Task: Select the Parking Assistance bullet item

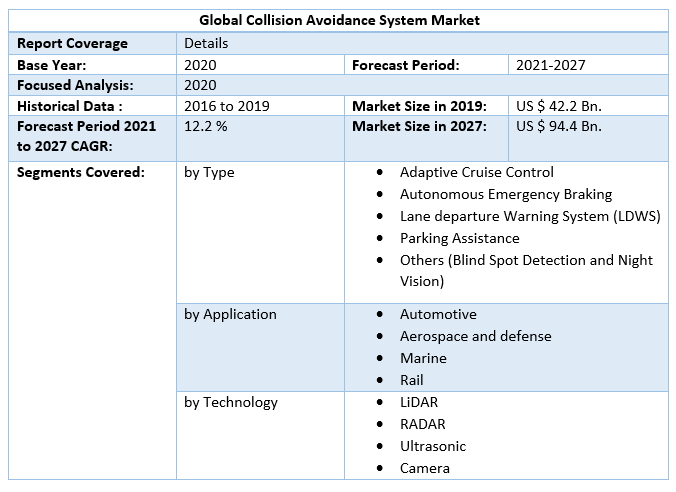Action: 459,238
